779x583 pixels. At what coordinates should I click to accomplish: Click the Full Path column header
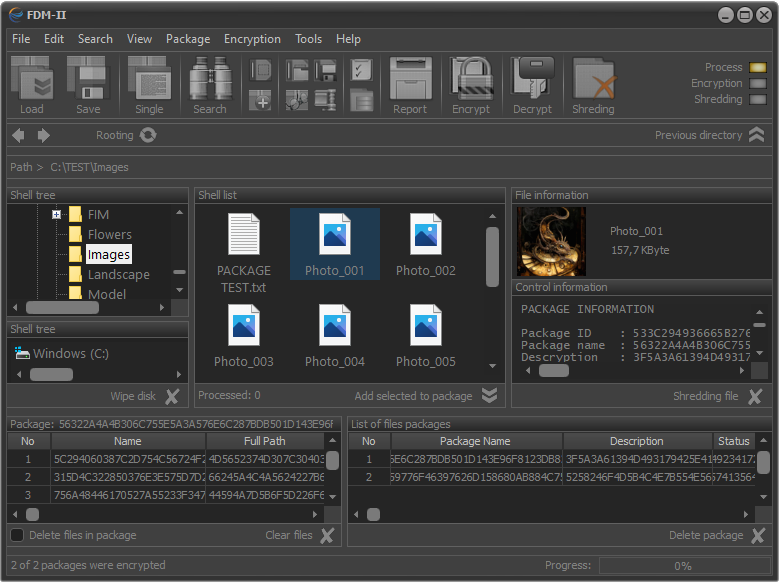[x=265, y=441]
